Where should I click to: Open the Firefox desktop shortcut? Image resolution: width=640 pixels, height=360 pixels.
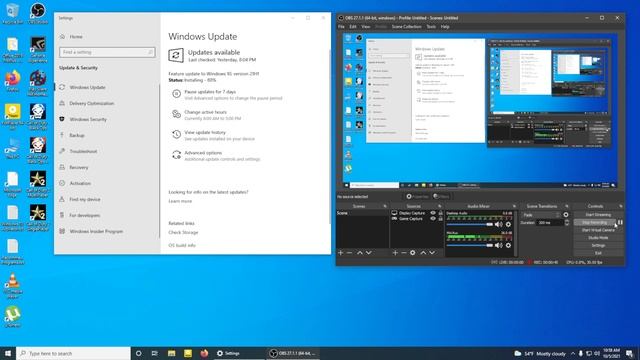point(13,81)
